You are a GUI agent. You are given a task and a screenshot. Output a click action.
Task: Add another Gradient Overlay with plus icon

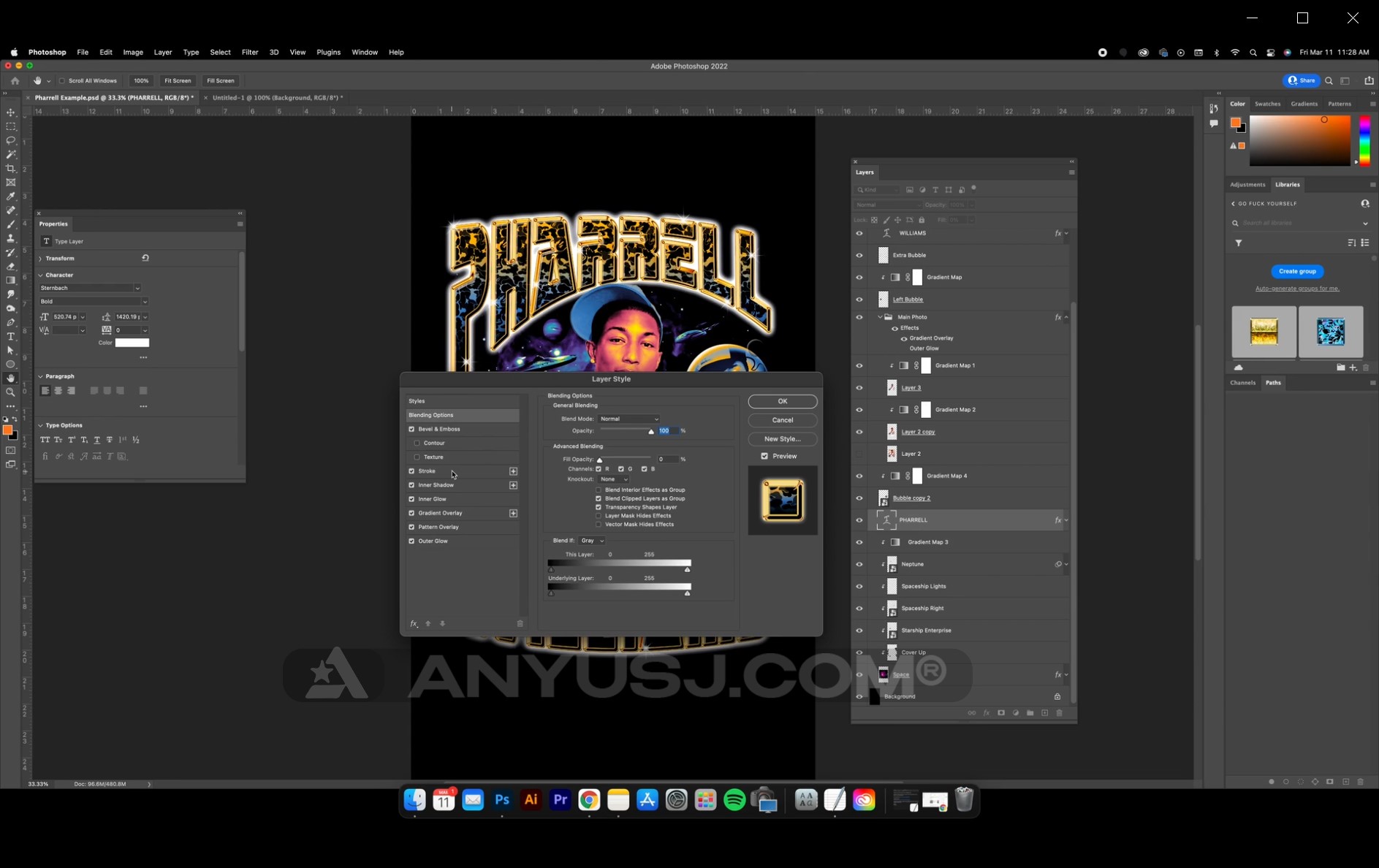coord(514,514)
